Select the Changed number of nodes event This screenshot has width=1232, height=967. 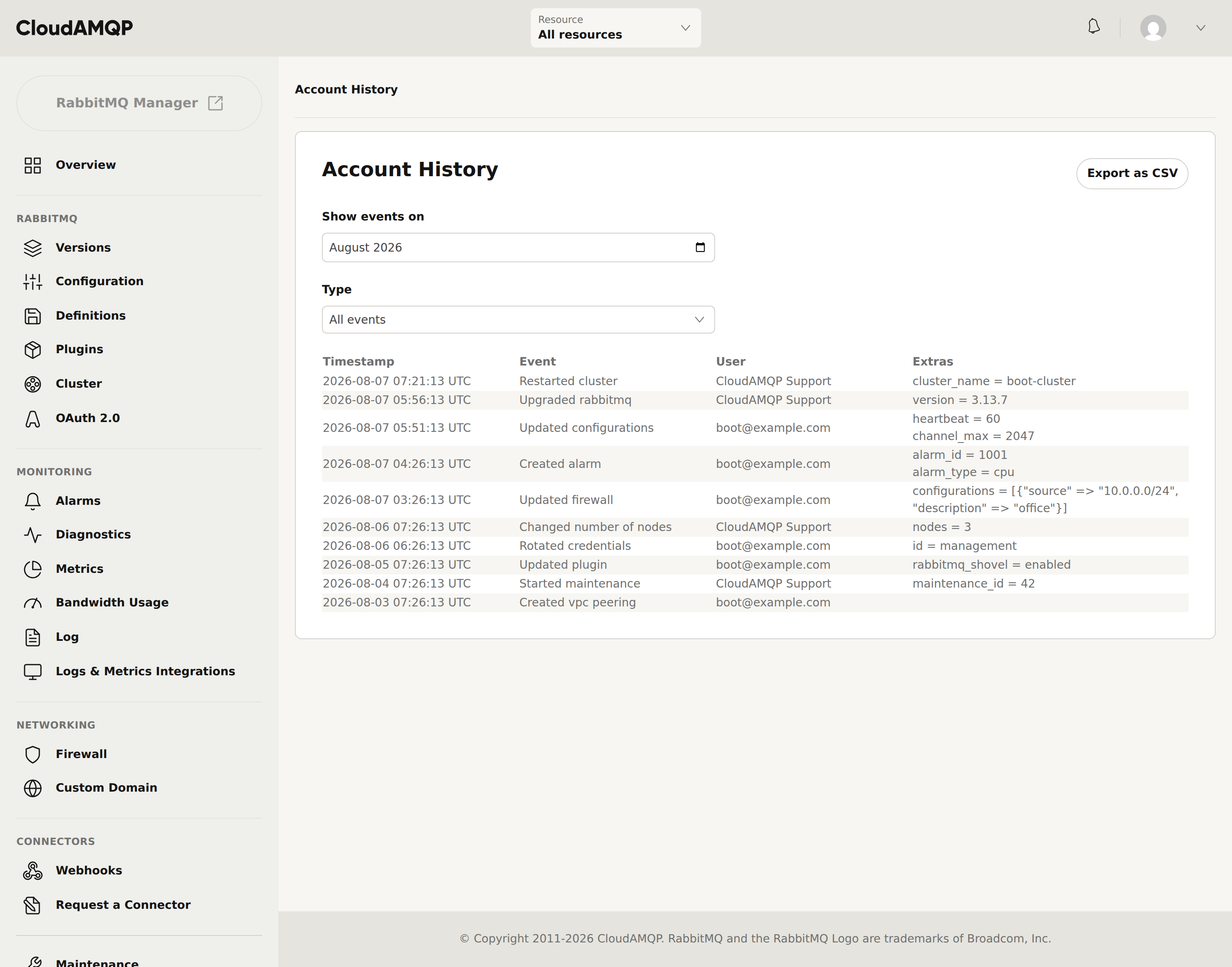[x=755, y=527]
